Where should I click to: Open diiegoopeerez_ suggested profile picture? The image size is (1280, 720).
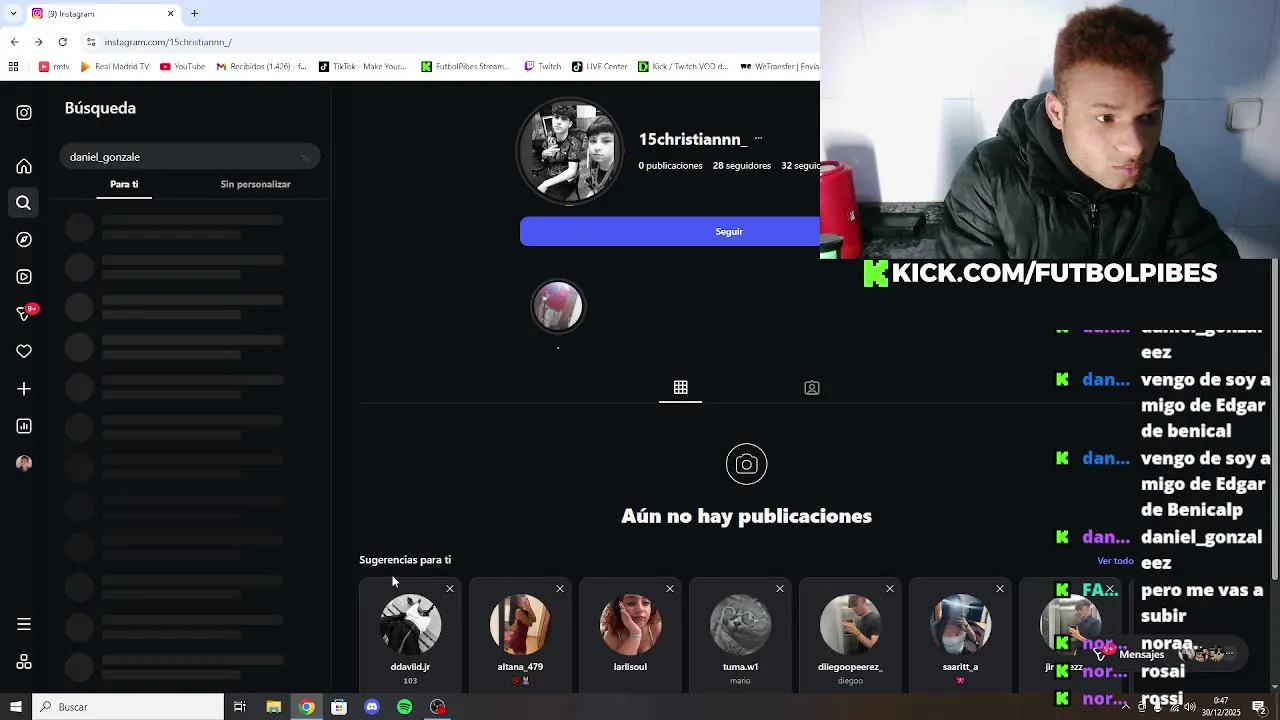(850, 624)
